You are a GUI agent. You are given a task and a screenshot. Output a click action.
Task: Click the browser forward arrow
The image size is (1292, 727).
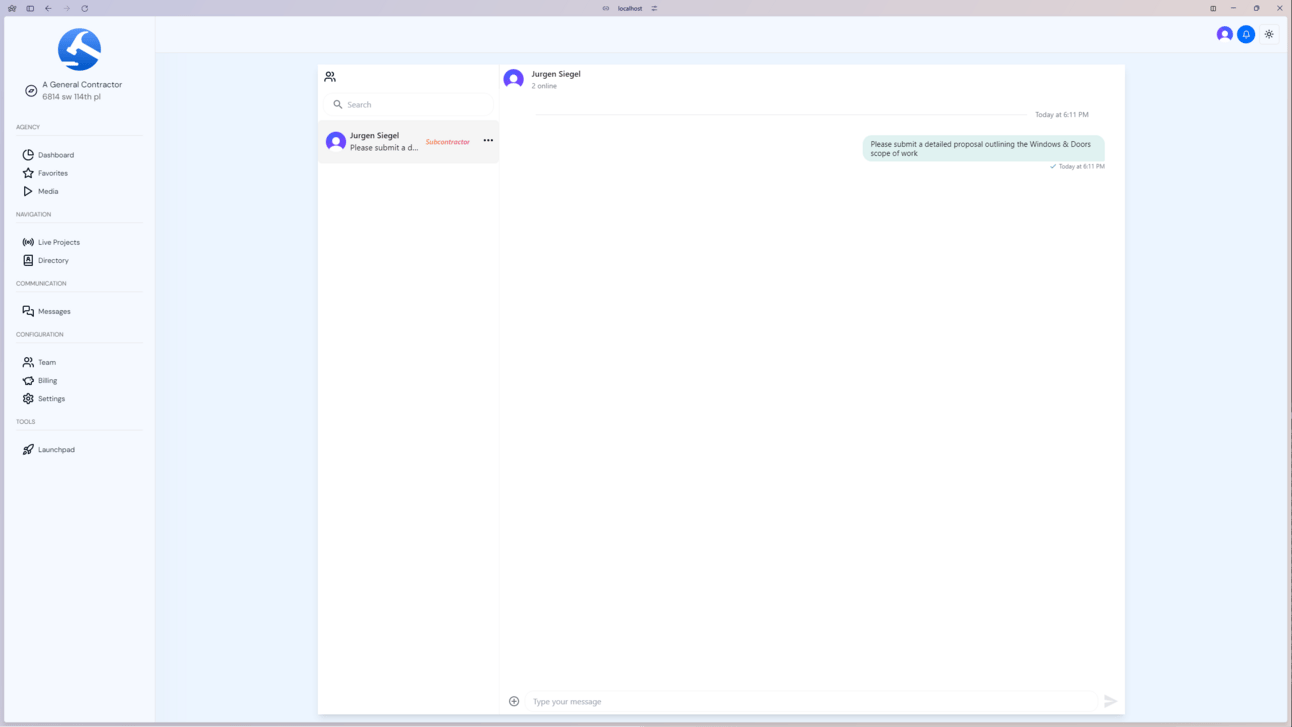(67, 8)
